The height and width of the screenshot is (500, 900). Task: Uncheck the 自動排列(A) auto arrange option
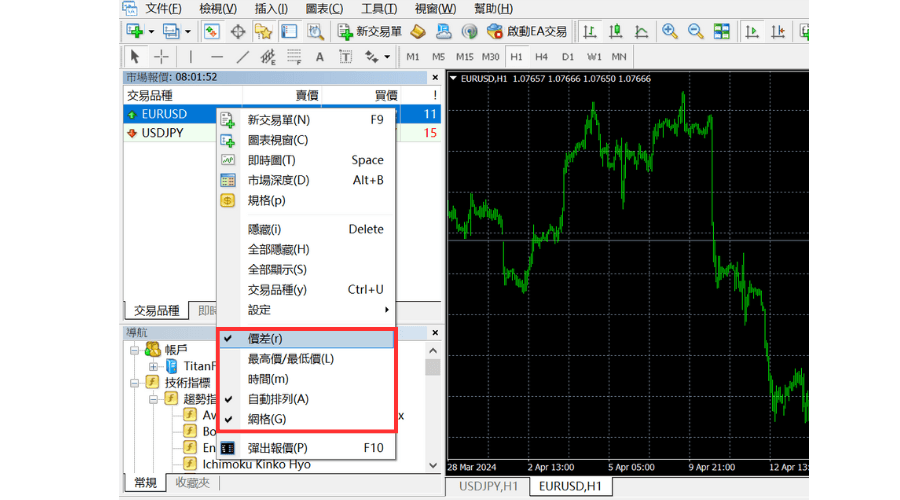click(278, 399)
